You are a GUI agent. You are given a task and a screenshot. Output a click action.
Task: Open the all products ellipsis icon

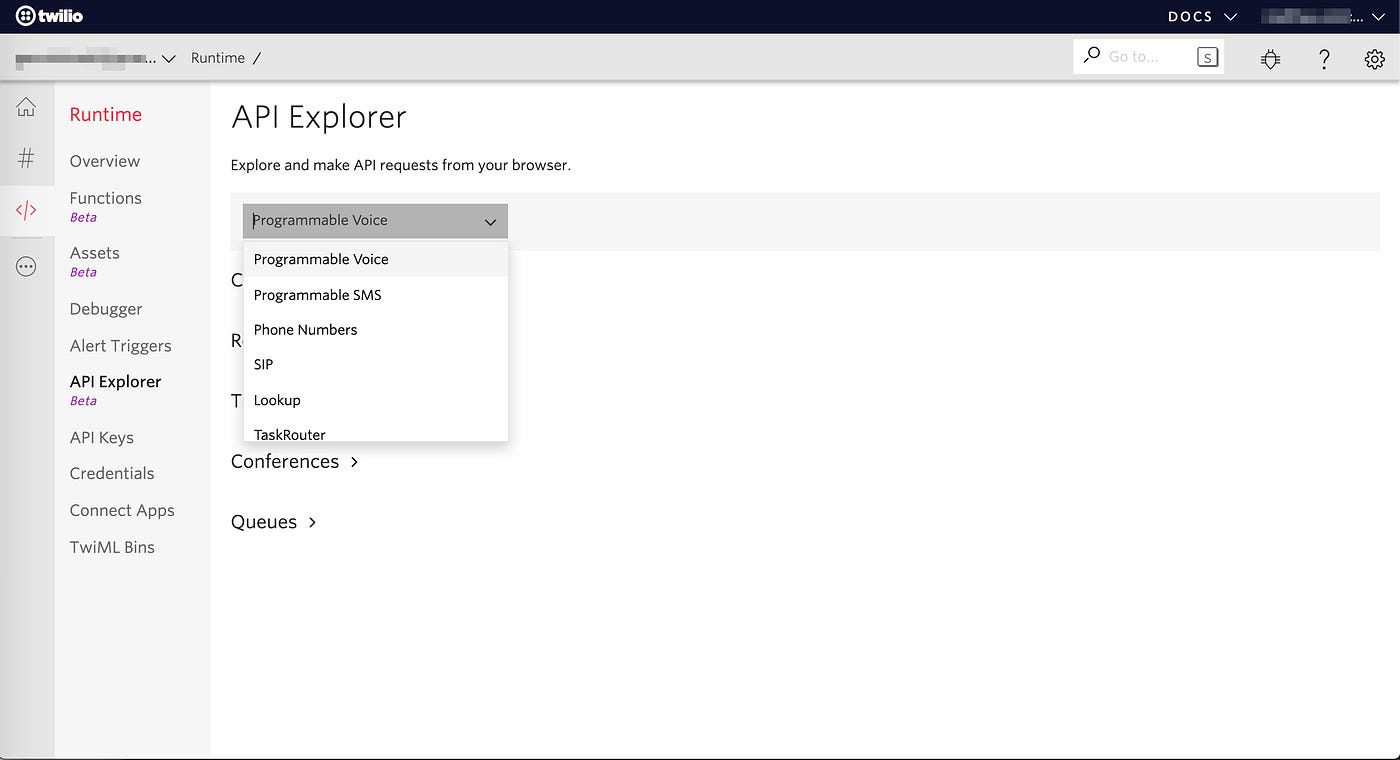[x=26, y=266]
